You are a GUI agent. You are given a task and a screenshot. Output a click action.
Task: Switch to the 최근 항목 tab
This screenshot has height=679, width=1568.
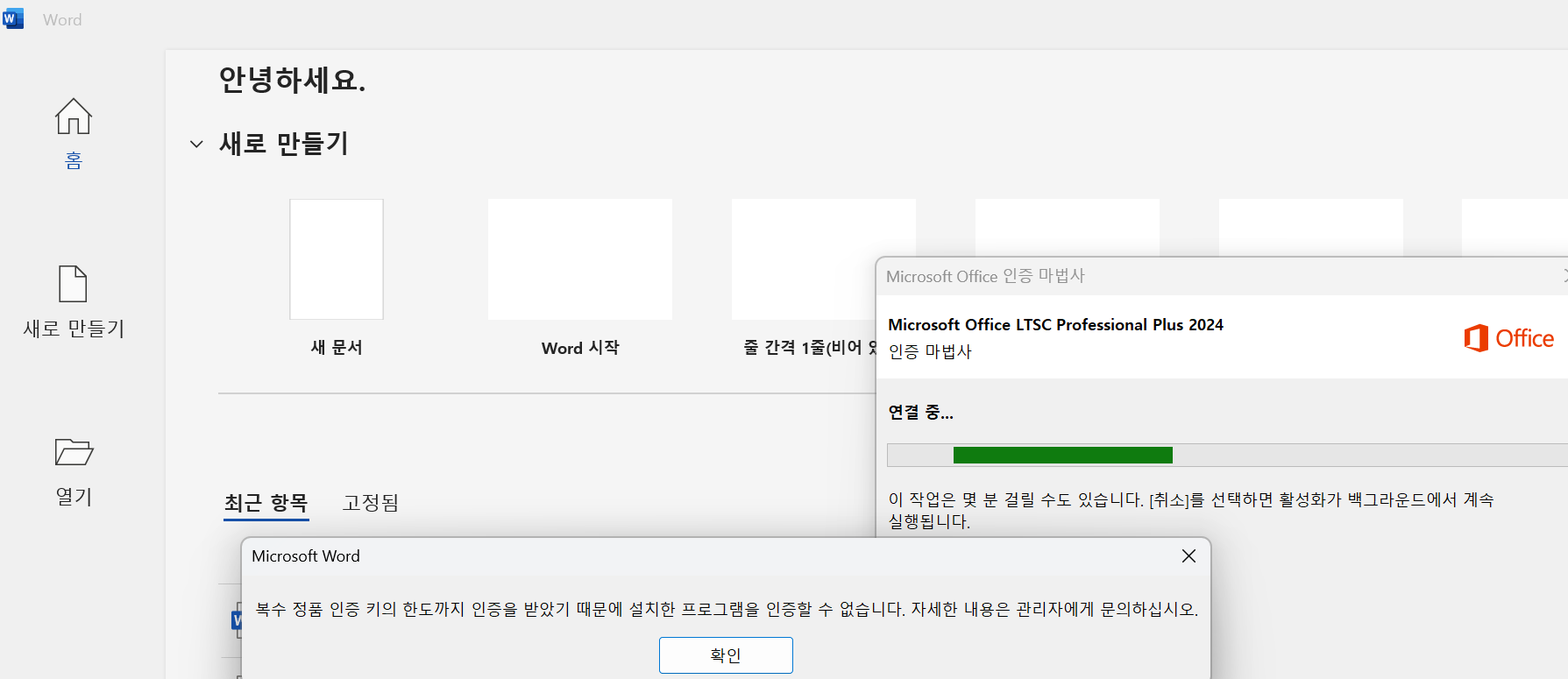pyautogui.click(x=266, y=503)
